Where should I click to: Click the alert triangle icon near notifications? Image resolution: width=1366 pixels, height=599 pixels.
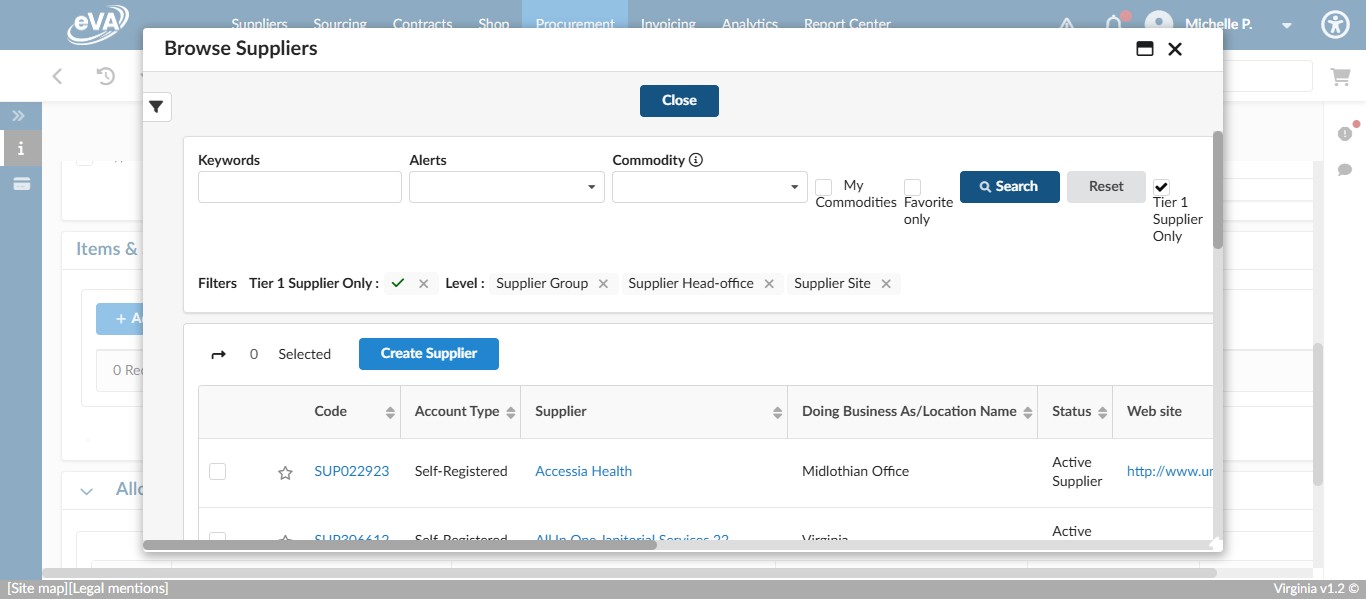1066,24
